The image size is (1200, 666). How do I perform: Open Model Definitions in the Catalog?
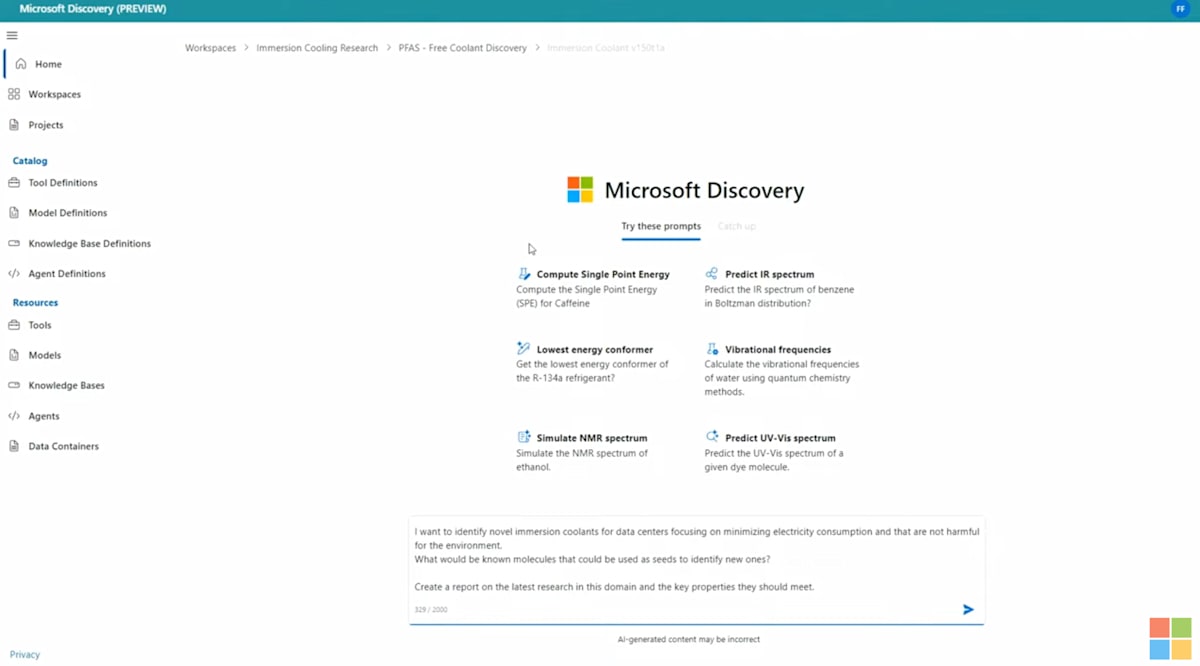[x=68, y=213]
